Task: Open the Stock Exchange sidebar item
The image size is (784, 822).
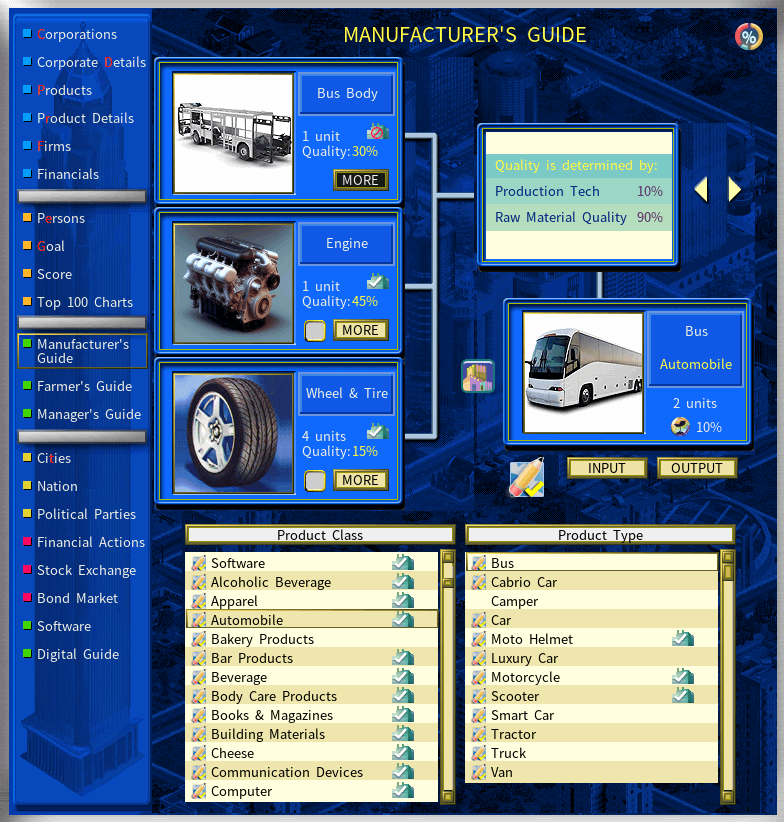Action: pyautogui.click(x=86, y=570)
